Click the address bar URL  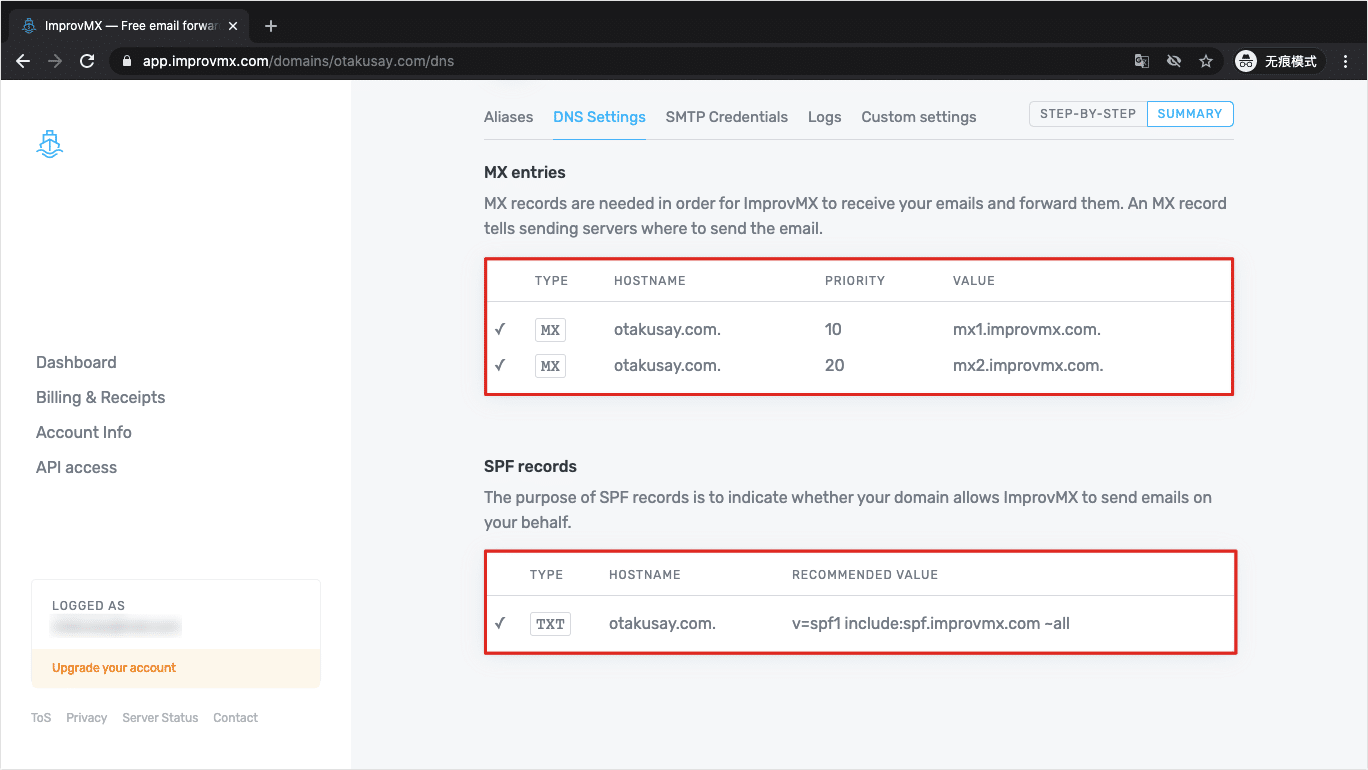pyautogui.click(x=298, y=61)
